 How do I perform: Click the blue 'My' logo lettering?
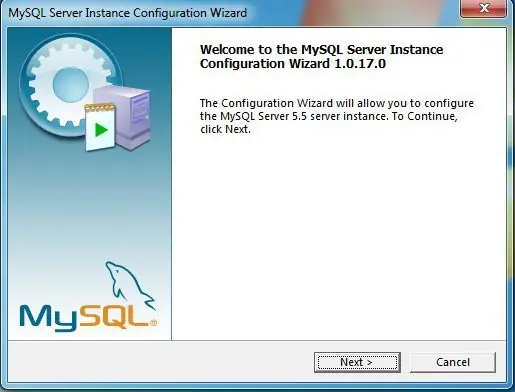48,318
